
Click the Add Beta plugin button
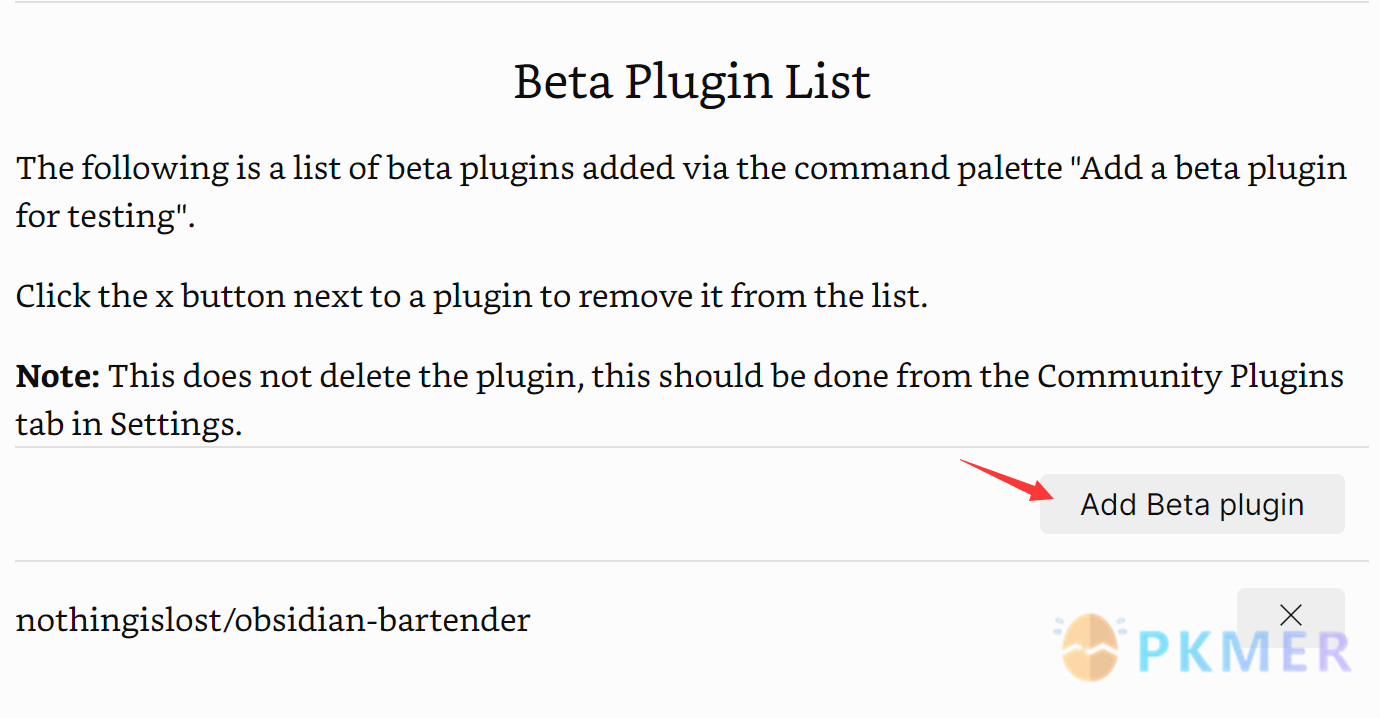(1192, 504)
